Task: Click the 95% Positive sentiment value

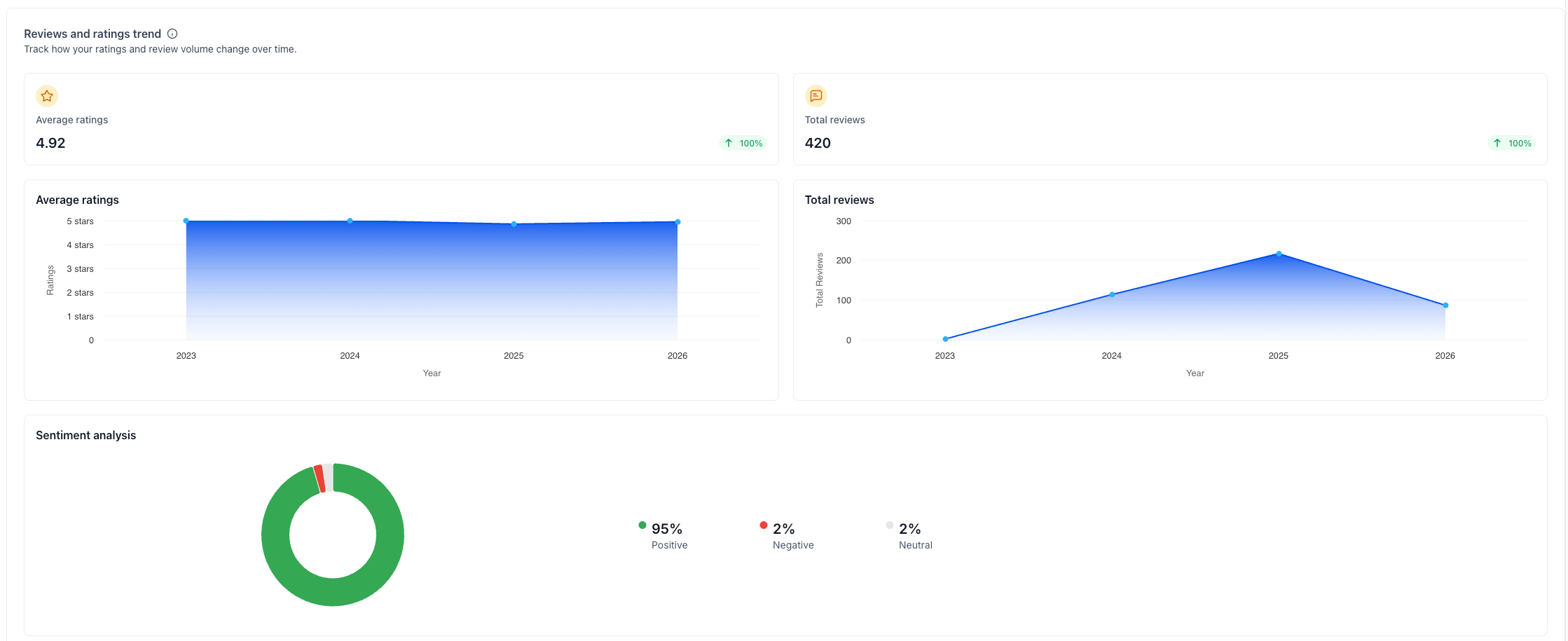Action: pos(667,529)
